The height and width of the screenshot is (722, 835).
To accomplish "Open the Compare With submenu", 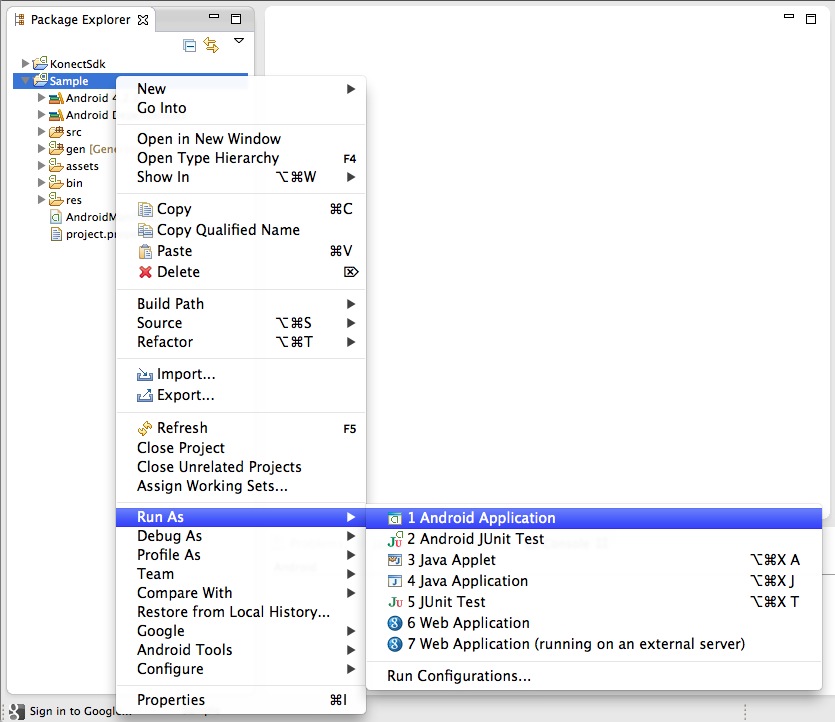I will (x=241, y=593).
